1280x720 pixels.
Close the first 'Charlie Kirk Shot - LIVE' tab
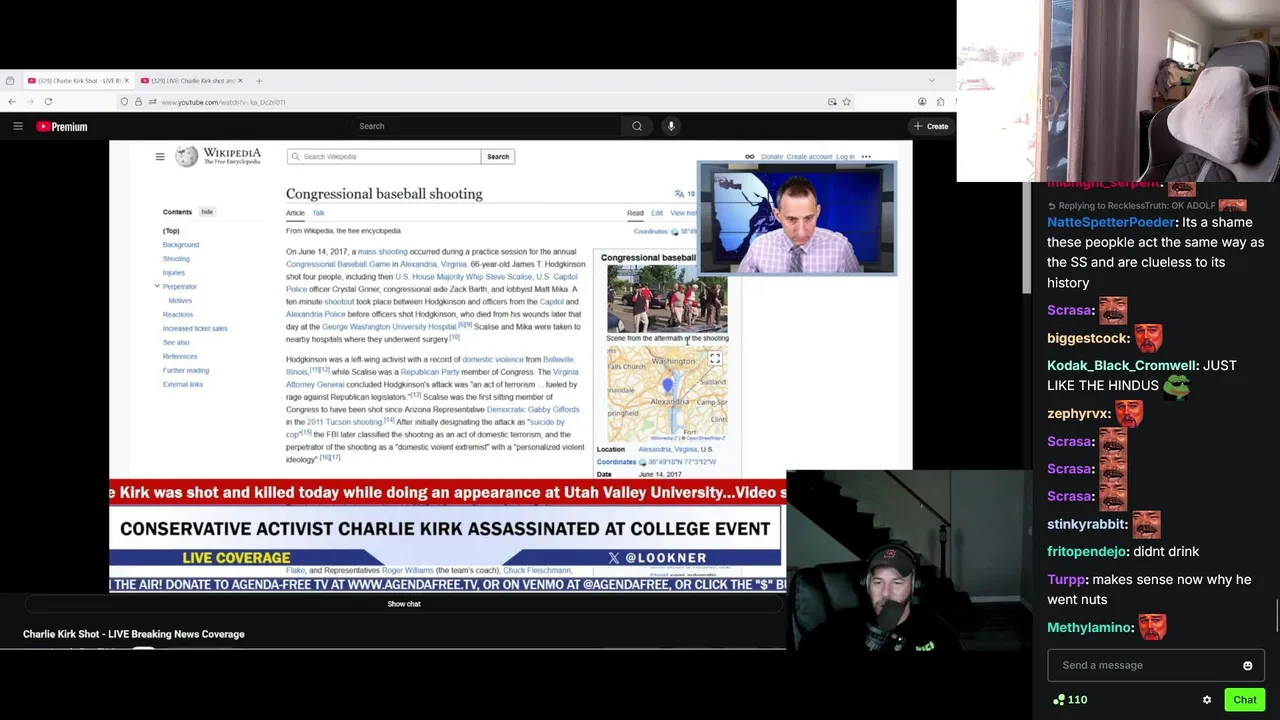(x=126, y=80)
